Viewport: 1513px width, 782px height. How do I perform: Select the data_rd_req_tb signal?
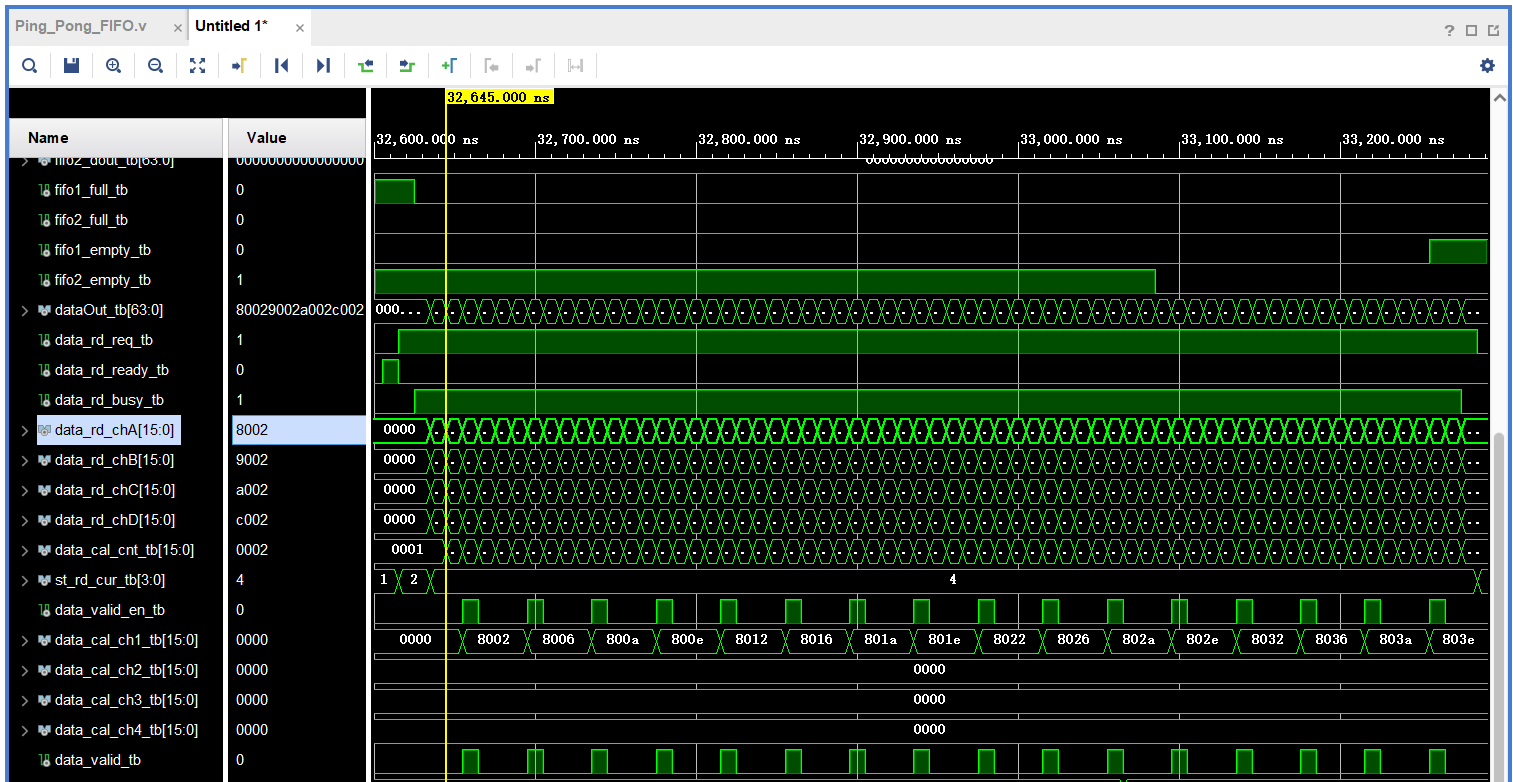[104, 340]
